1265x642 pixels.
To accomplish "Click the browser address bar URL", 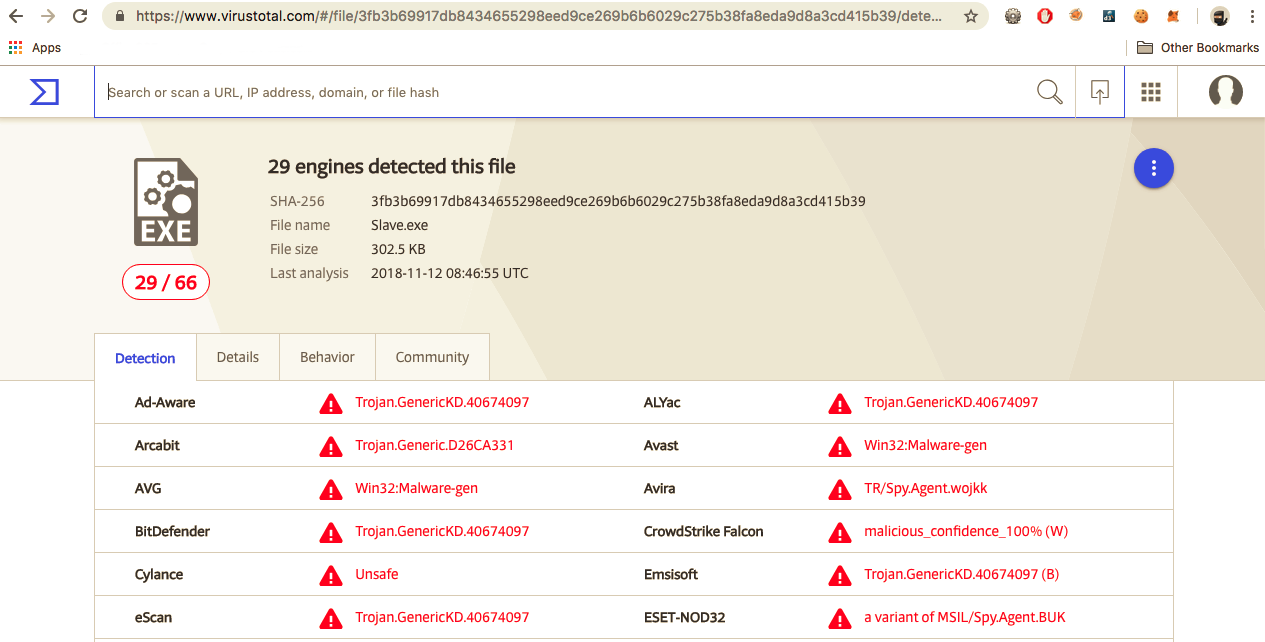I will click(x=539, y=16).
